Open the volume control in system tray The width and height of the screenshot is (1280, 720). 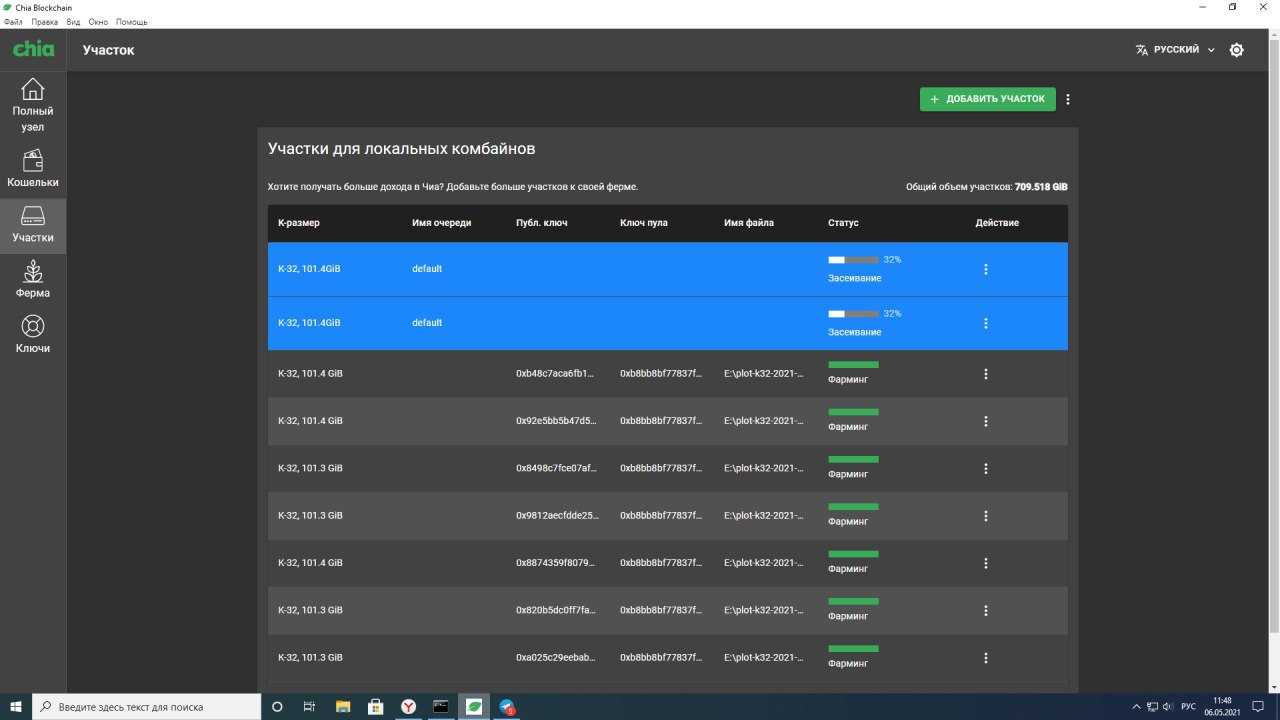coord(1167,707)
